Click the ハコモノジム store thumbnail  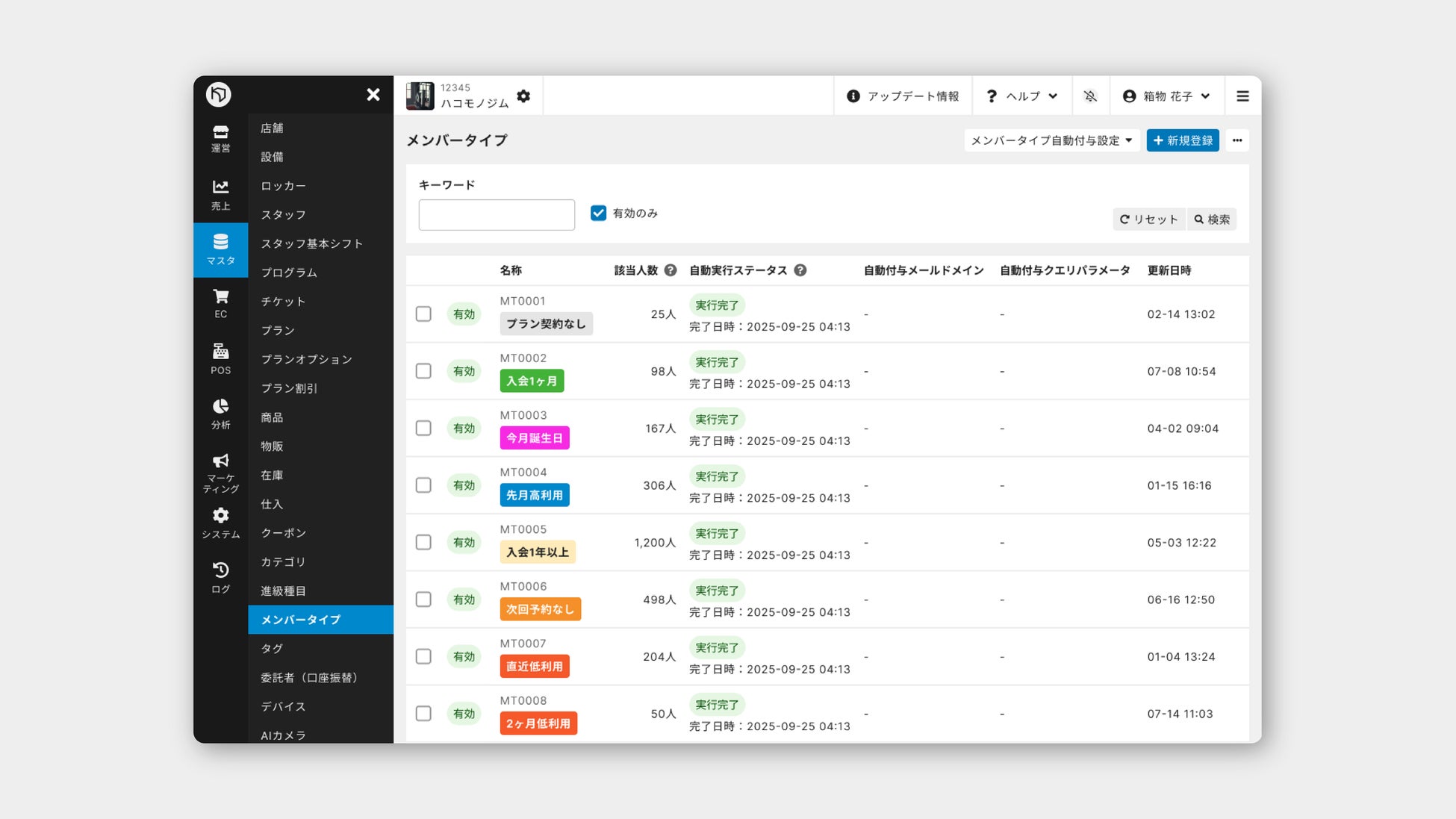tap(420, 96)
